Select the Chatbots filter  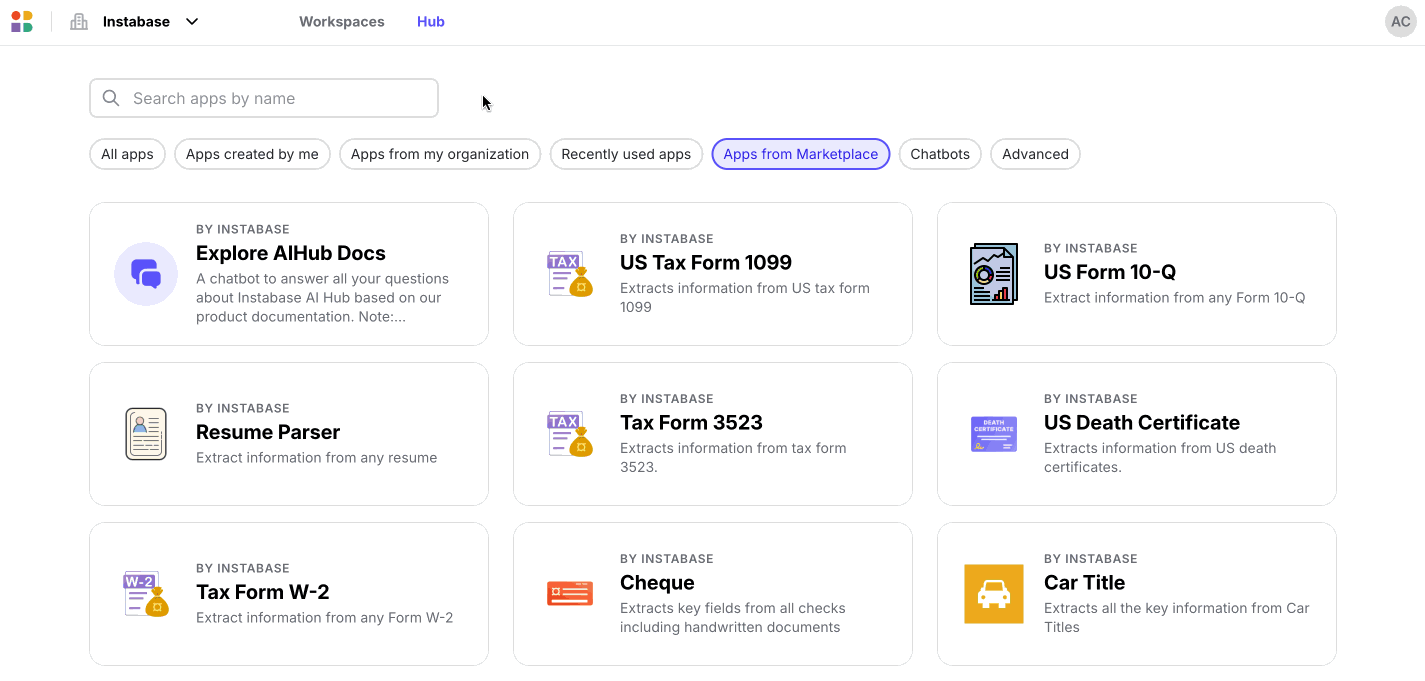coord(940,154)
